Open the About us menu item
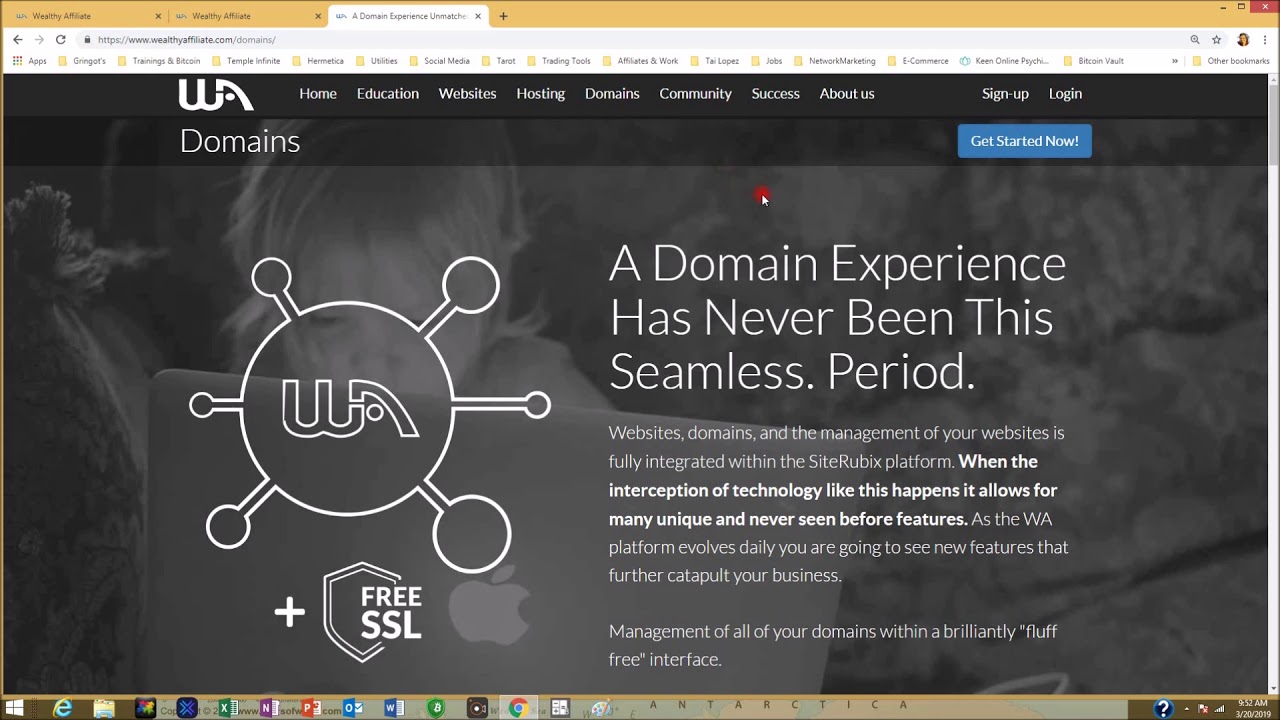The height and width of the screenshot is (720, 1280). coord(847,94)
